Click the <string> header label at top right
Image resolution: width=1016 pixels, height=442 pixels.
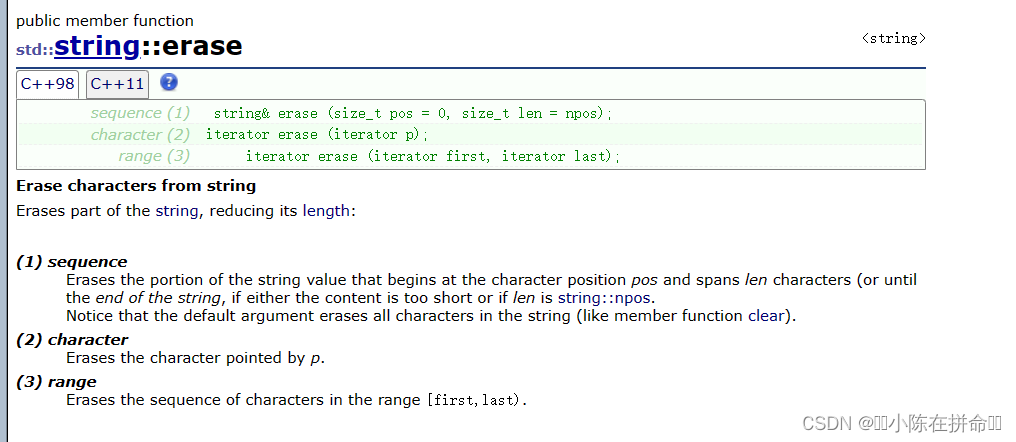tap(894, 38)
